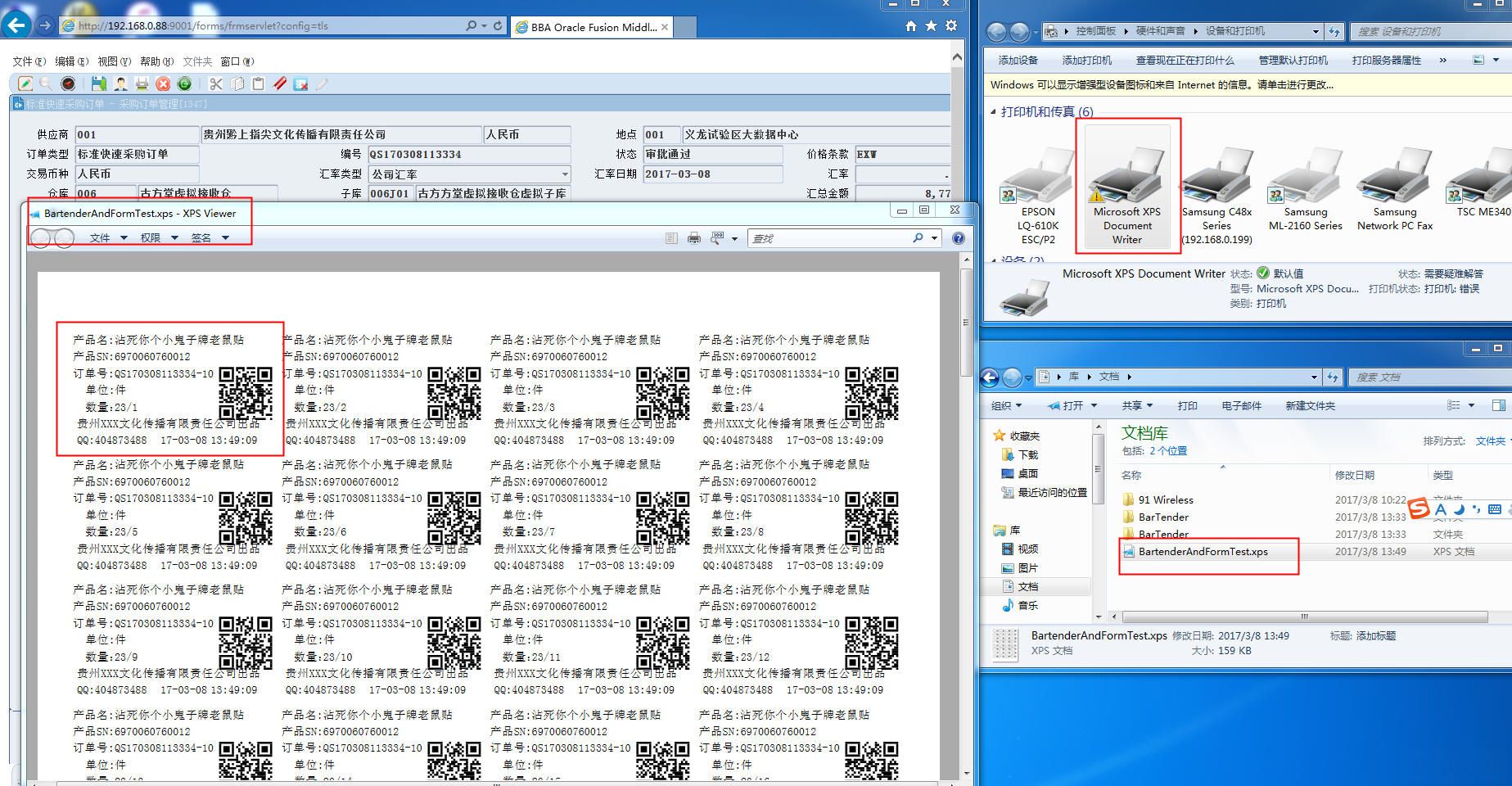Click the browser back arrow button
Image resolution: width=1512 pixels, height=786 pixels.
(x=16, y=25)
